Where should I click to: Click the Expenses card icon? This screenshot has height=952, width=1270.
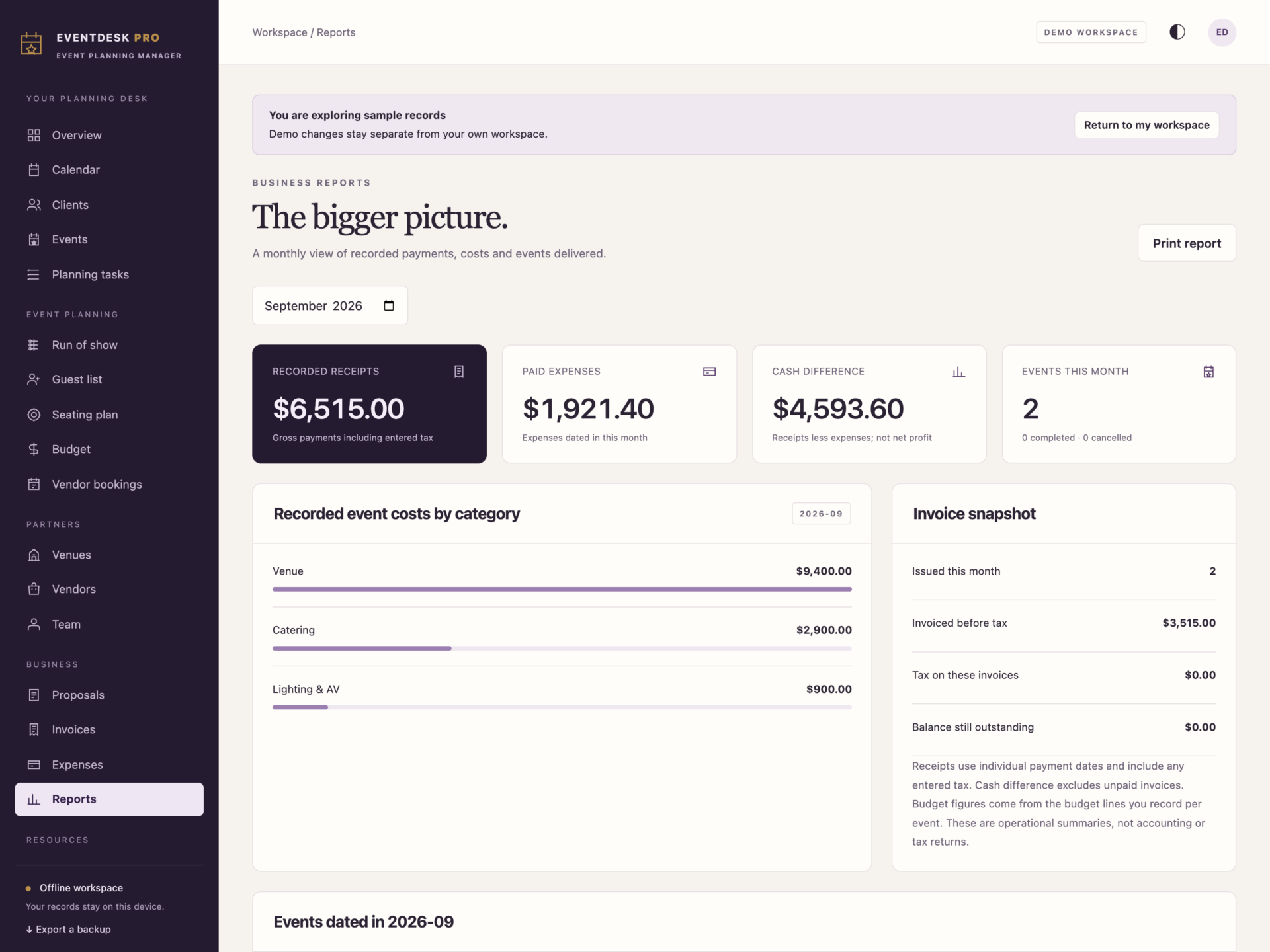(34, 764)
